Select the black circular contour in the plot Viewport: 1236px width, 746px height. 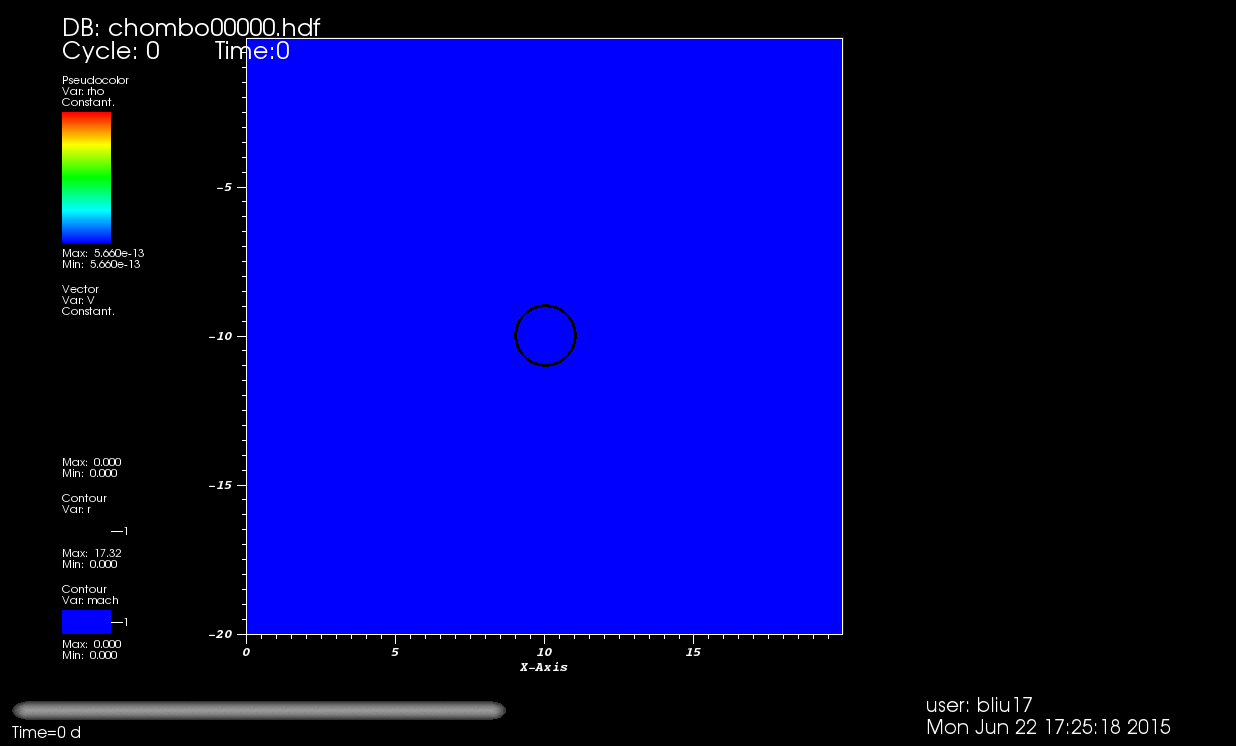coord(545,335)
